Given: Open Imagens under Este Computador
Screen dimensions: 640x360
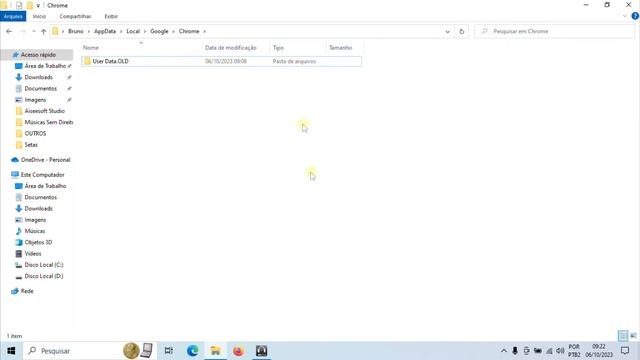Looking at the screenshot, I should click(x=35, y=220).
